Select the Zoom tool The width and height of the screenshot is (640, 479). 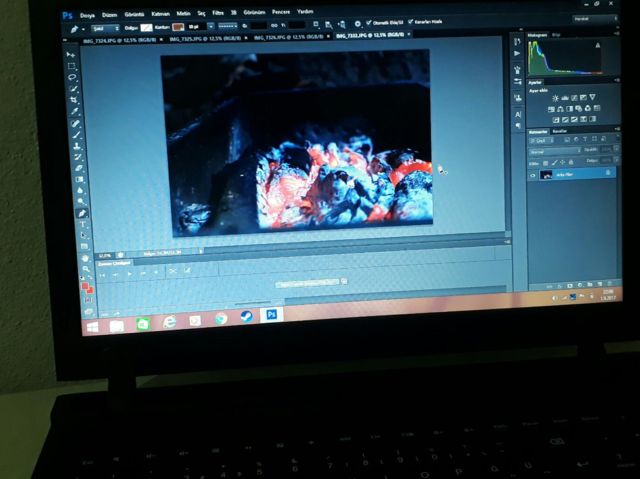click(85, 268)
